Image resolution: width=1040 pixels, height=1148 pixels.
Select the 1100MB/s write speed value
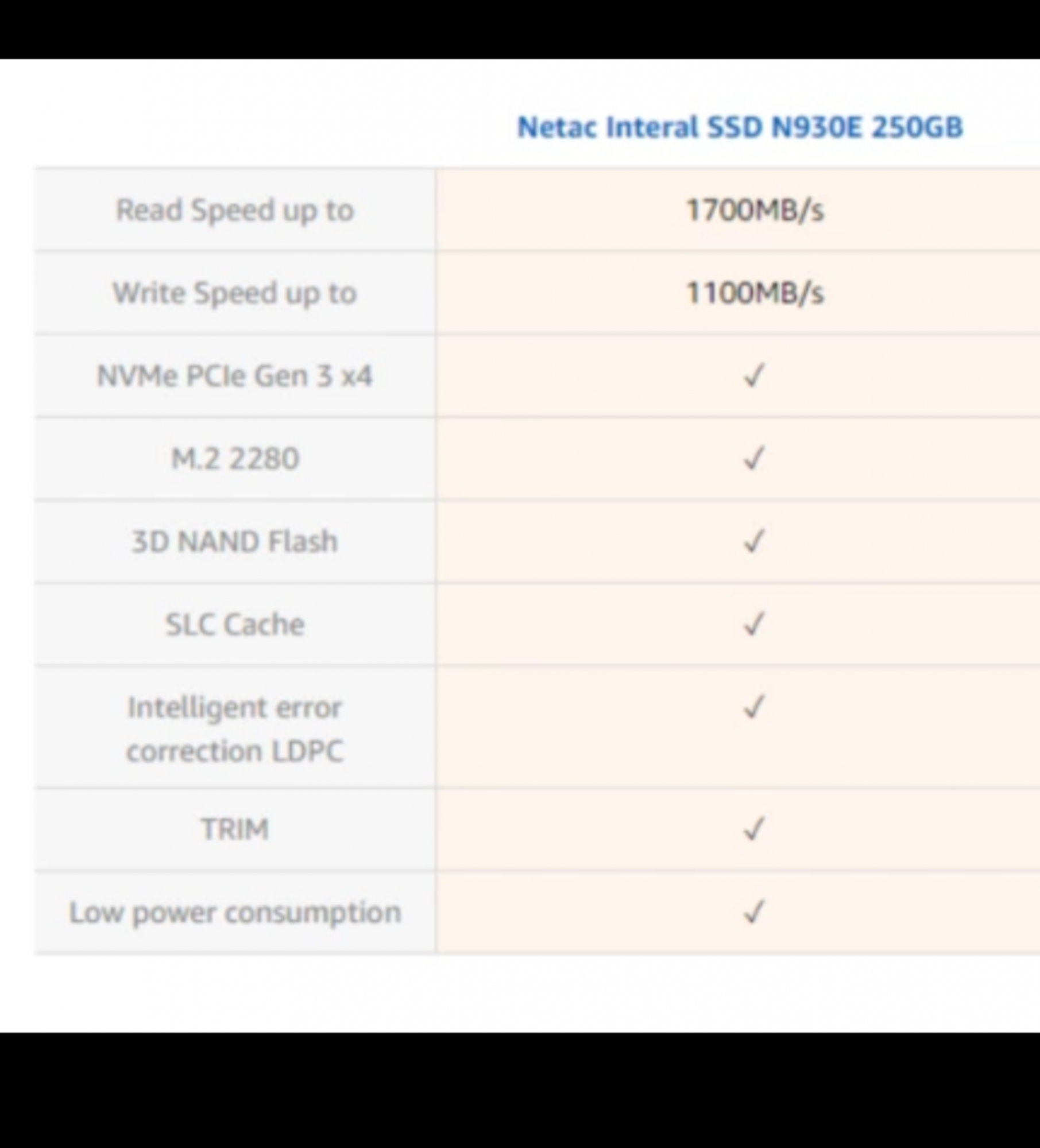tap(755, 293)
